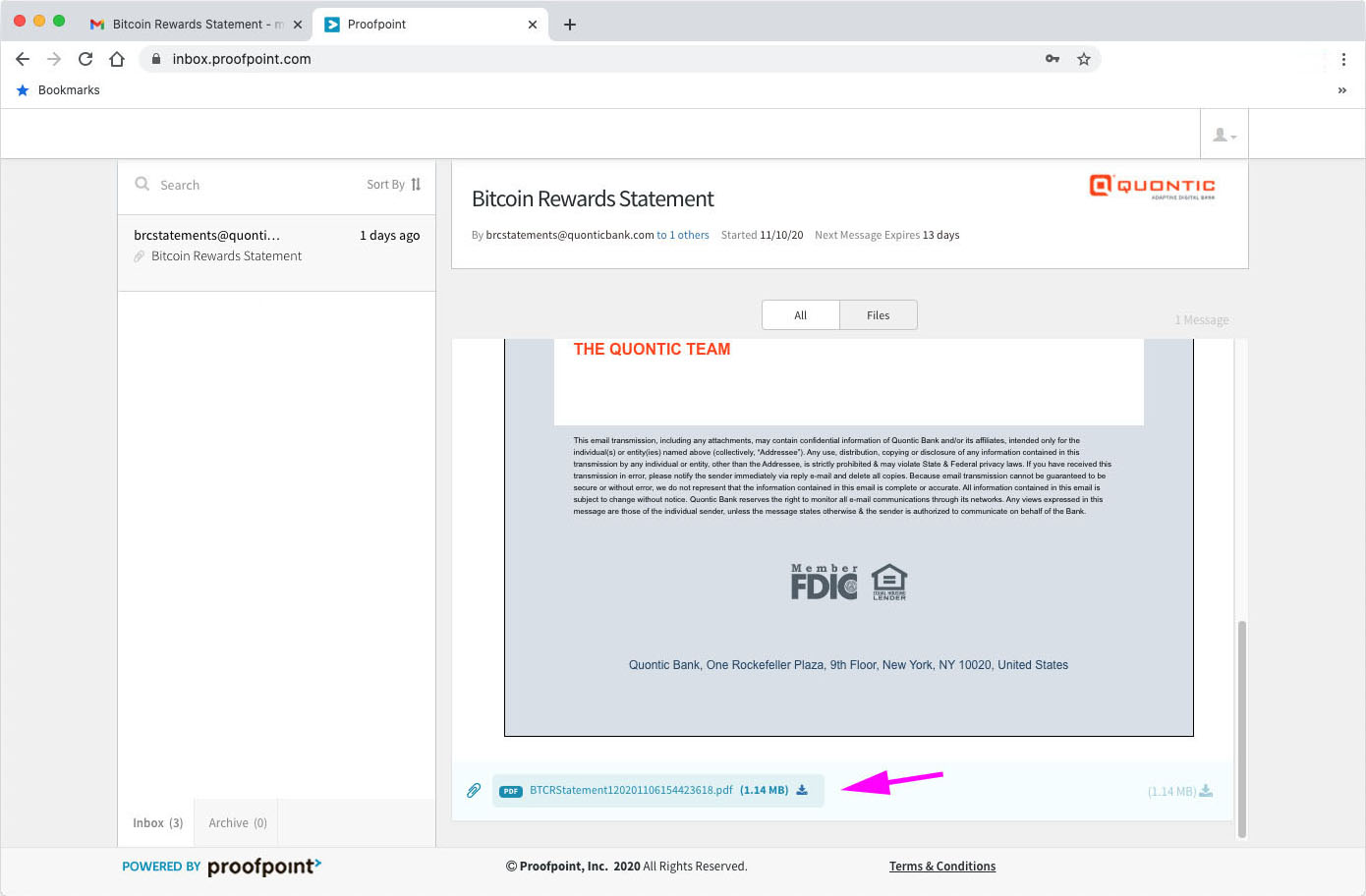This screenshot has height=896, width=1366.
Task: Click the Member FDIC logo
Action: tap(825, 583)
